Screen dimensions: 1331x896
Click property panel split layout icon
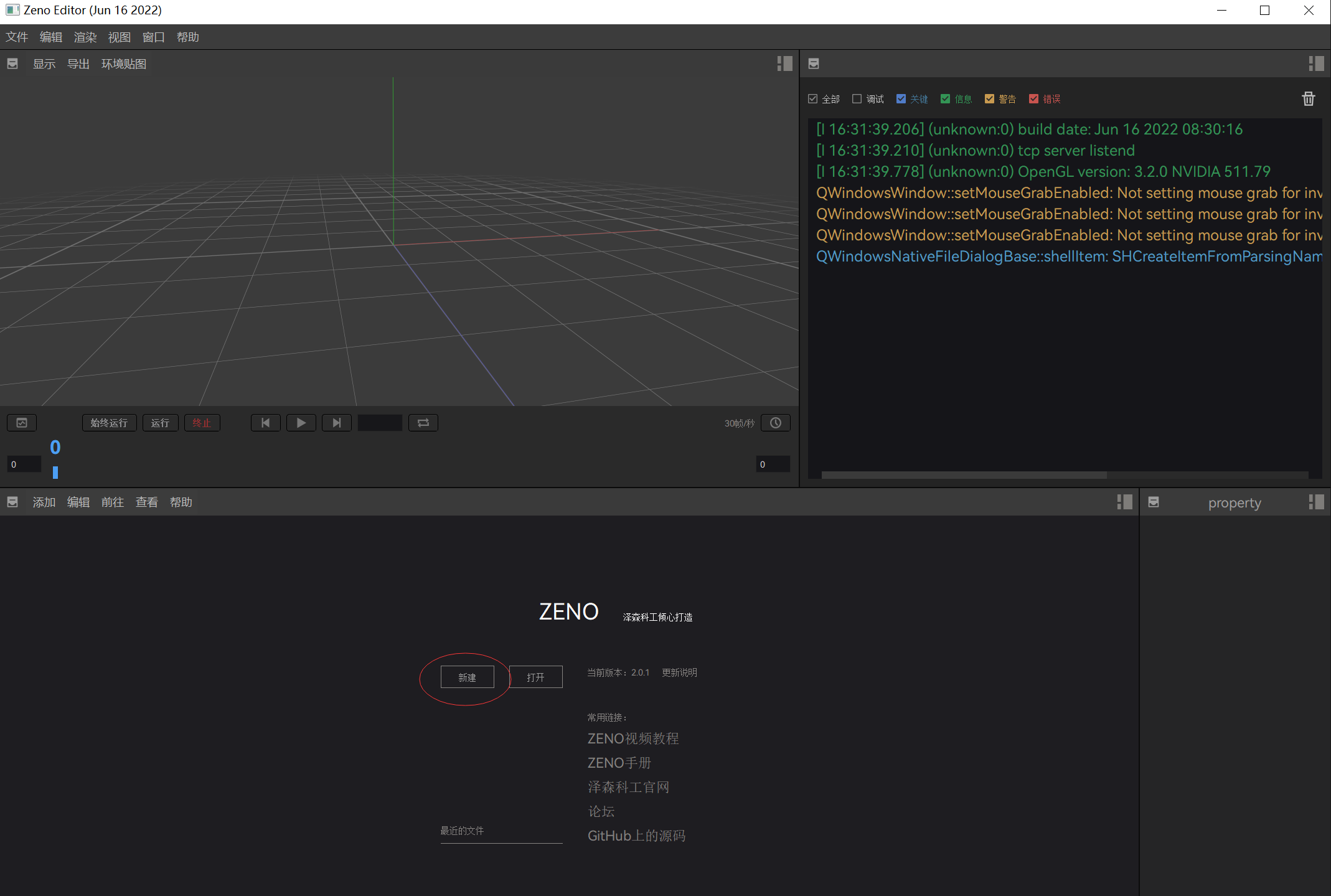click(x=1315, y=502)
